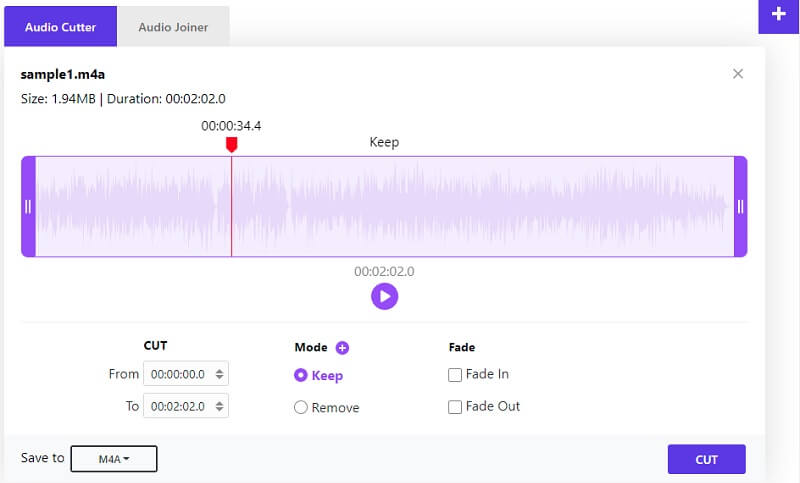The height and width of the screenshot is (483, 800).
Task: Enable the Fade In checkbox
Action: point(455,375)
